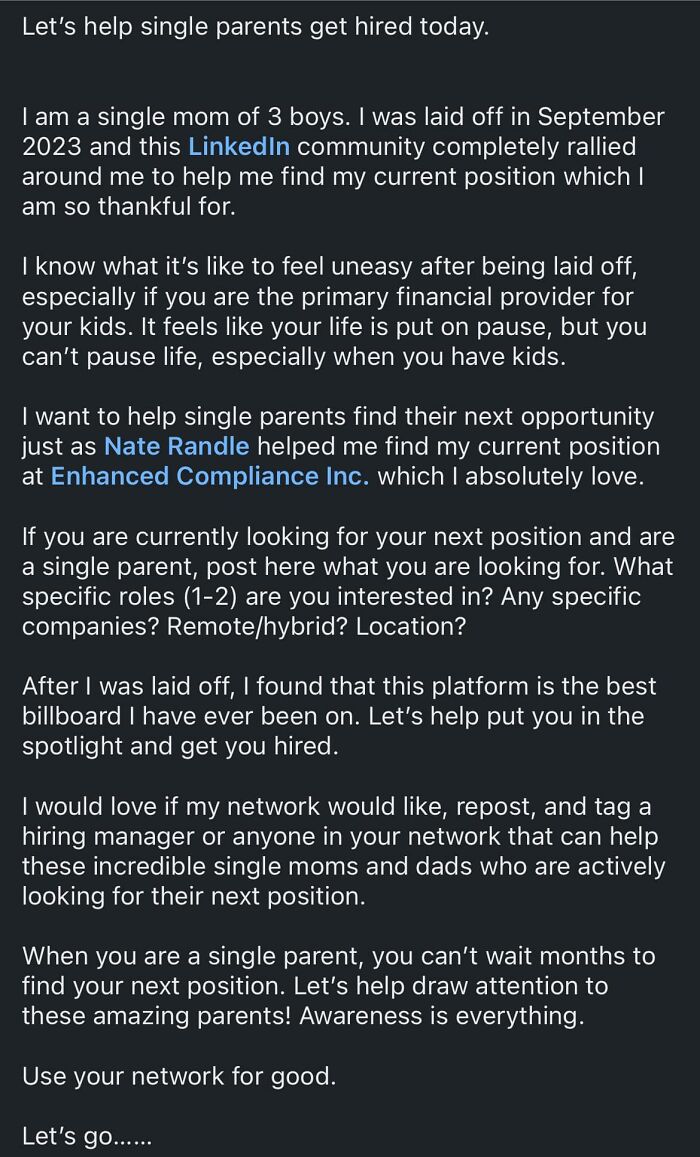The image size is (700, 1157).
Task: Click the closing "Let's go......" line
Action: (86, 1136)
